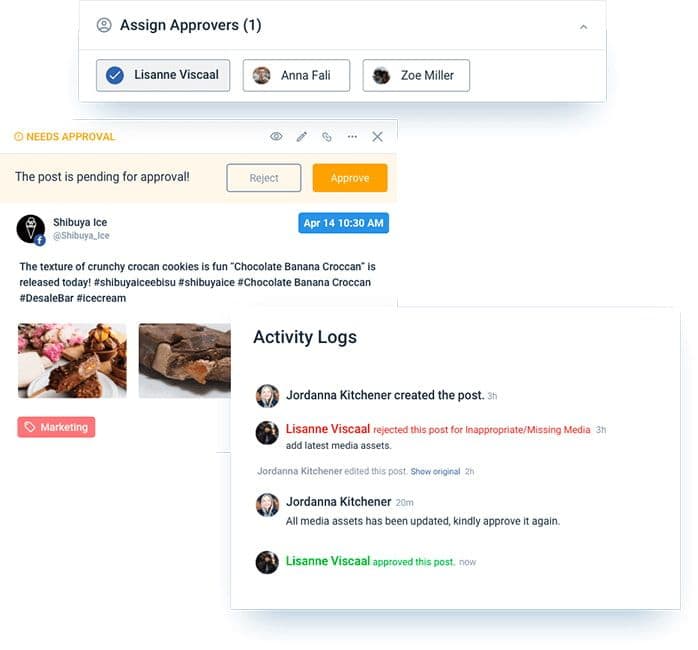Click the Approve button
698x650 pixels.
[x=350, y=178]
